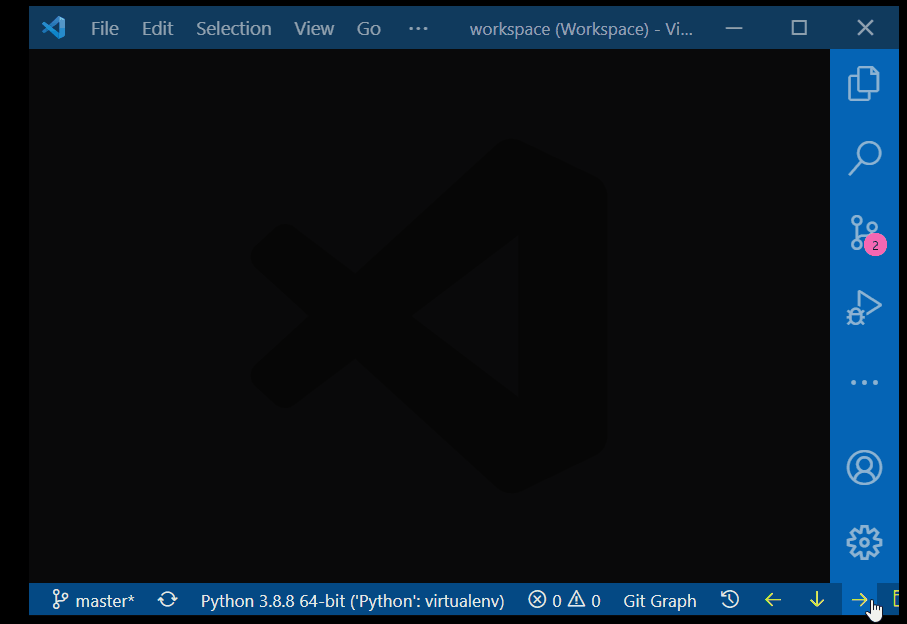Screen dimensions: 907x624
Task: Close the VS Code window
Action: (x=865, y=28)
